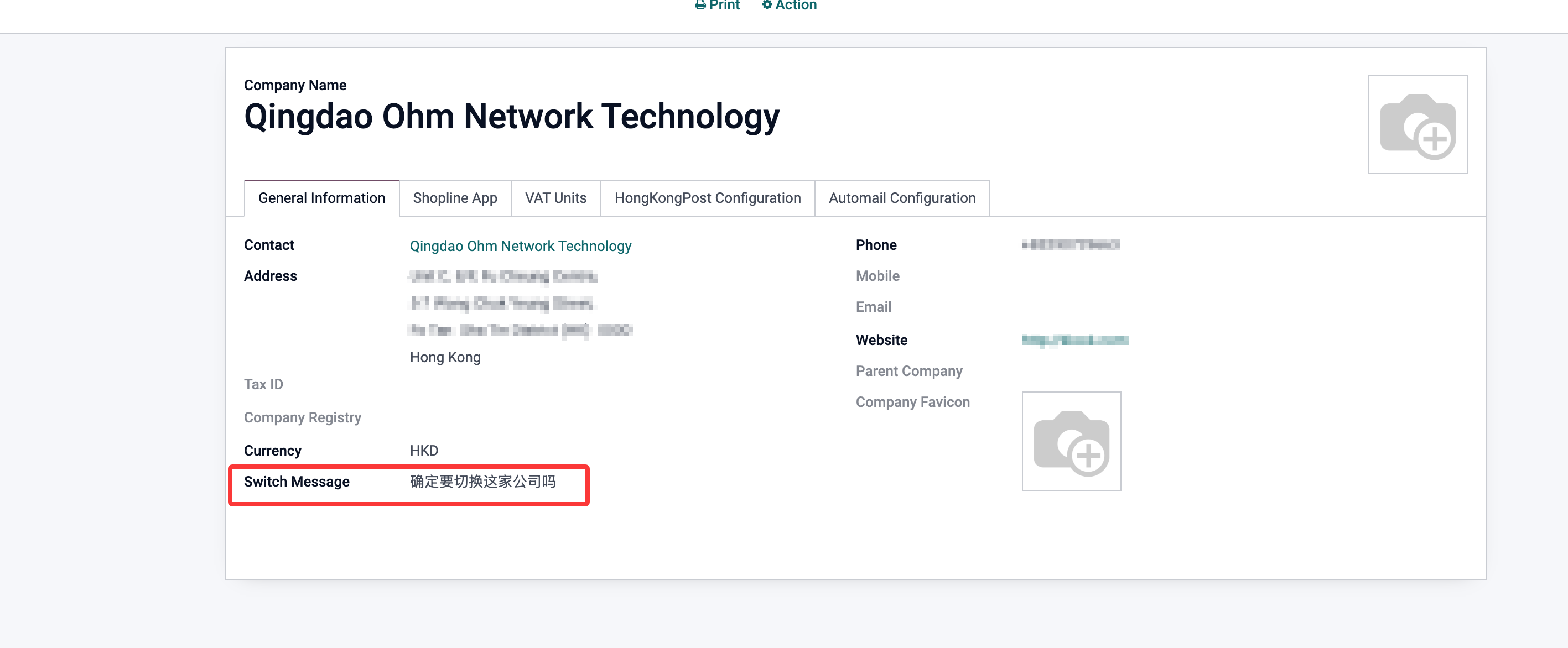The image size is (1568, 648).
Task: Click the Switch Message Chinese text field
Action: pos(482,482)
